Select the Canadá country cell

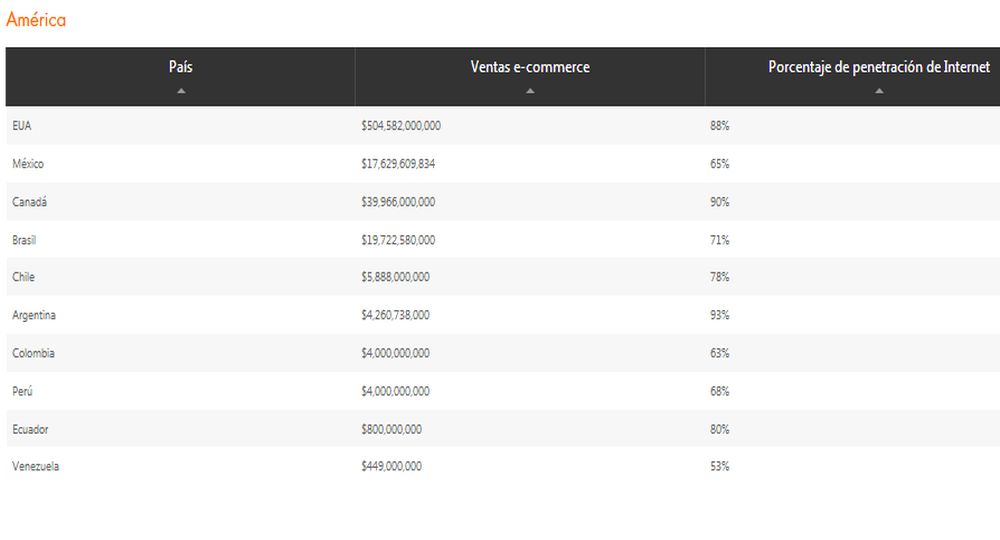29,202
